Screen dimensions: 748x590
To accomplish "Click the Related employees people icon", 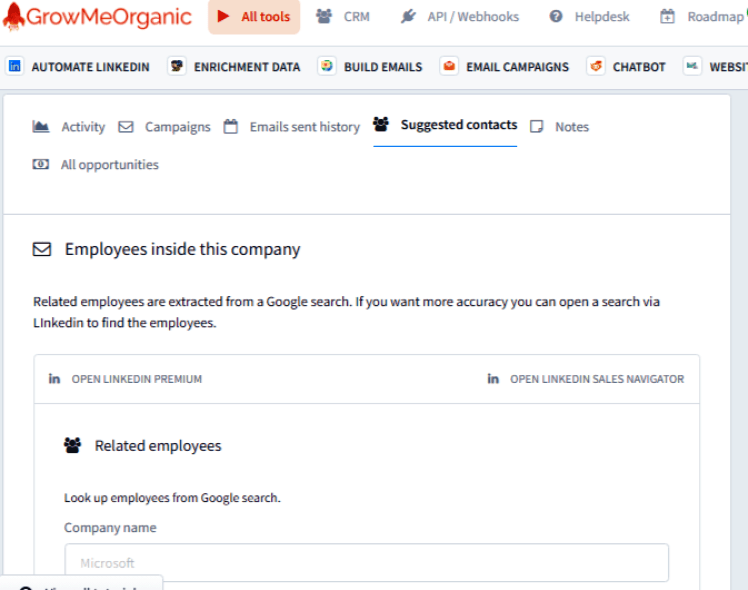I will 73,445.
